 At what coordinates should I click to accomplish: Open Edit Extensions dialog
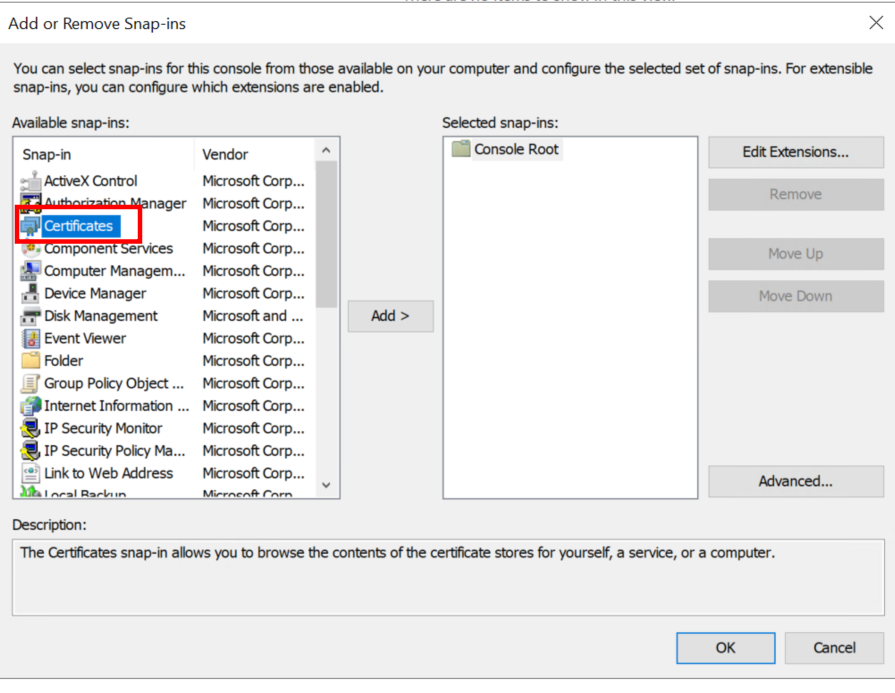[x=795, y=153]
